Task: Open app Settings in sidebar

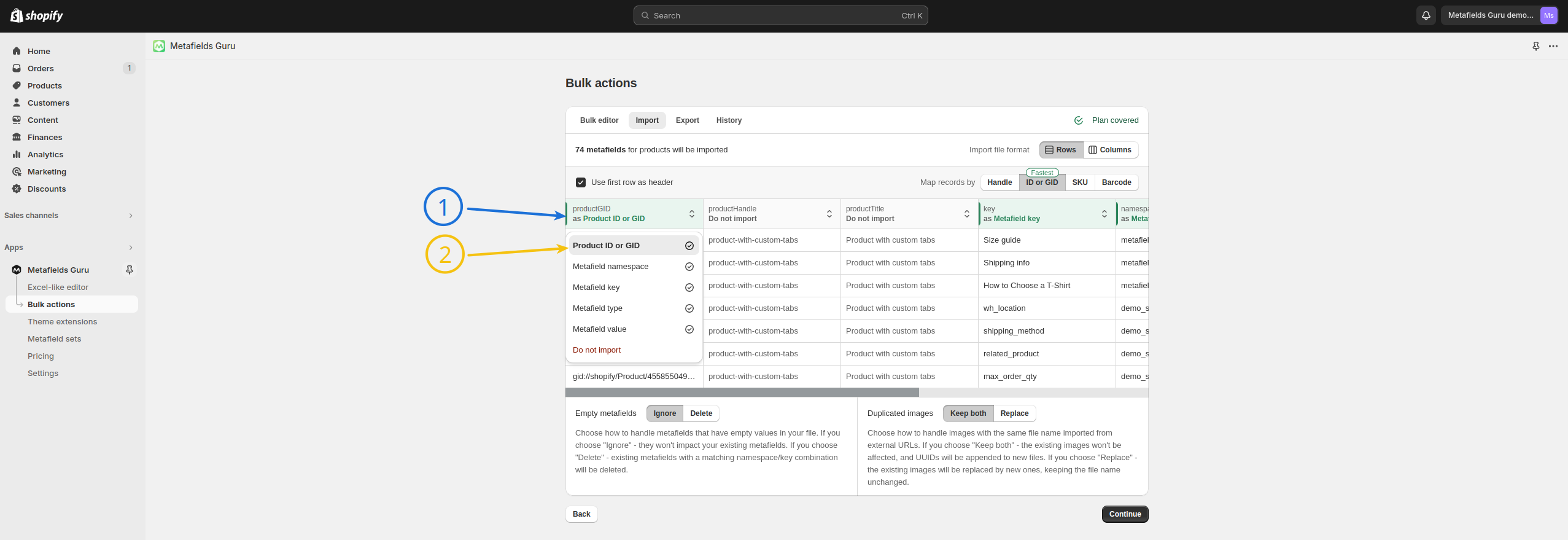Action: click(x=43, y=374)
